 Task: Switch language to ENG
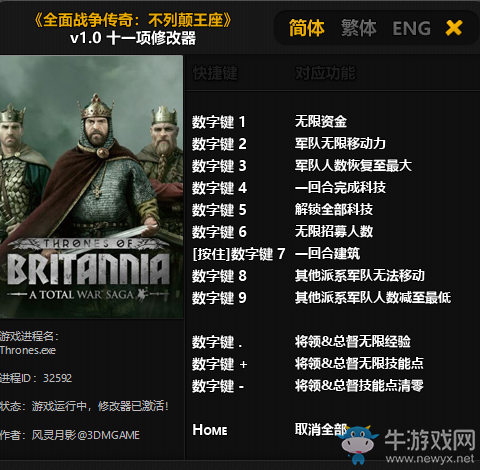[411, 28]
